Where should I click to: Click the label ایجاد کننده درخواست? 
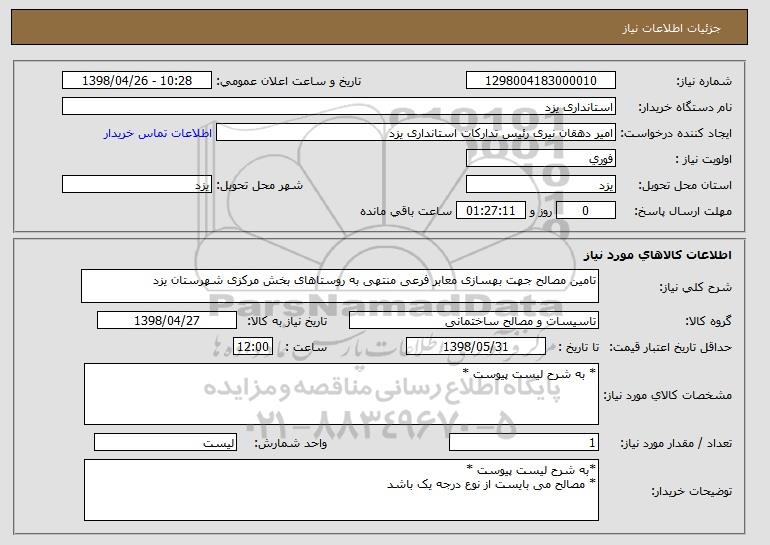pos(676,134)
